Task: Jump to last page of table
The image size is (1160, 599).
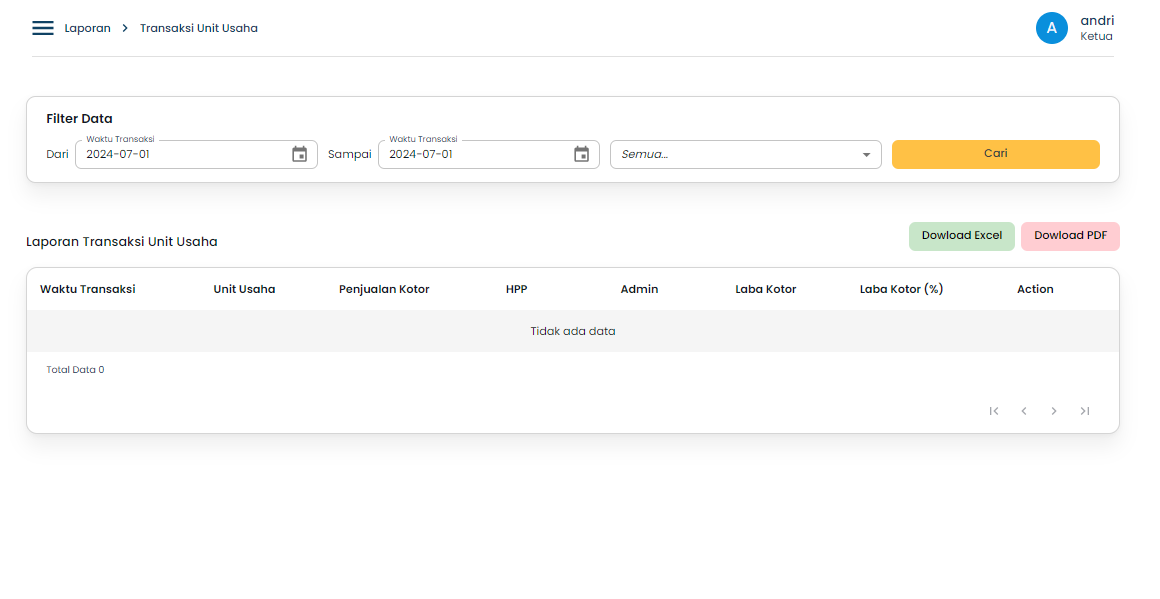Action: [x=1085, y=411]
